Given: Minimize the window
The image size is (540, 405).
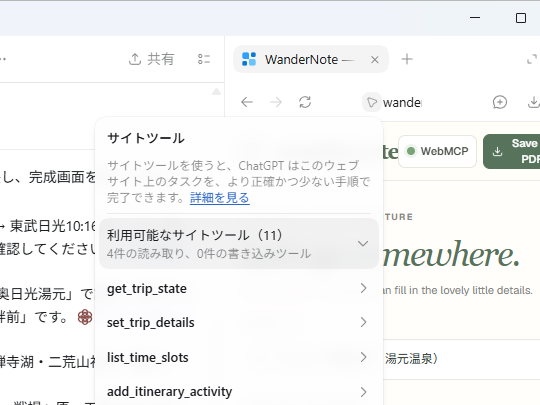Looking at the screenshot, I should (x=475, y=18).
